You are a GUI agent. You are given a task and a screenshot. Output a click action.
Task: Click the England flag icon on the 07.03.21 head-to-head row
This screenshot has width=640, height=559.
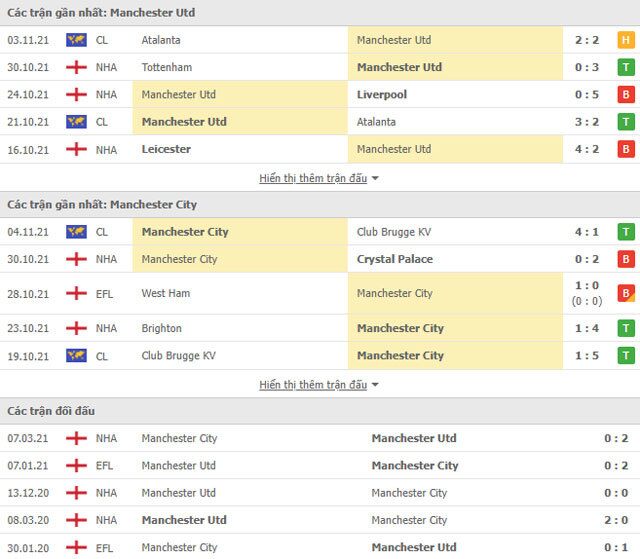[x=75, y=438]
